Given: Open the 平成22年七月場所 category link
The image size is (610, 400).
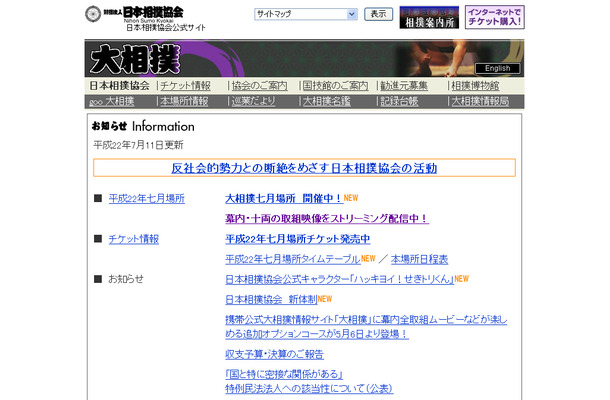Looking at the screenshot, I should pyautogui.click(x=147, y=198).
